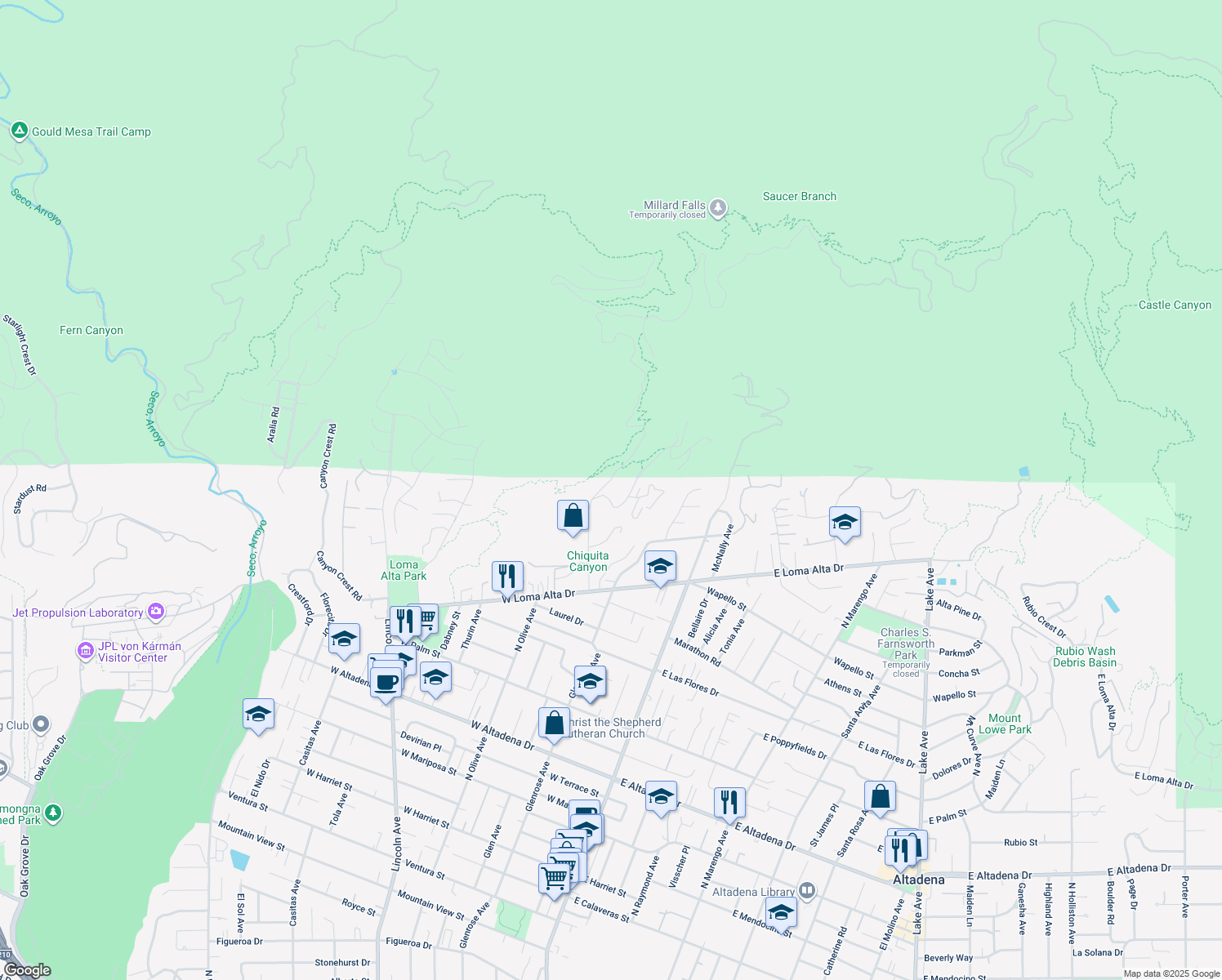
Task: Open the Jet Propulsion Laboratory camera marker
Action: click(155, 611)
